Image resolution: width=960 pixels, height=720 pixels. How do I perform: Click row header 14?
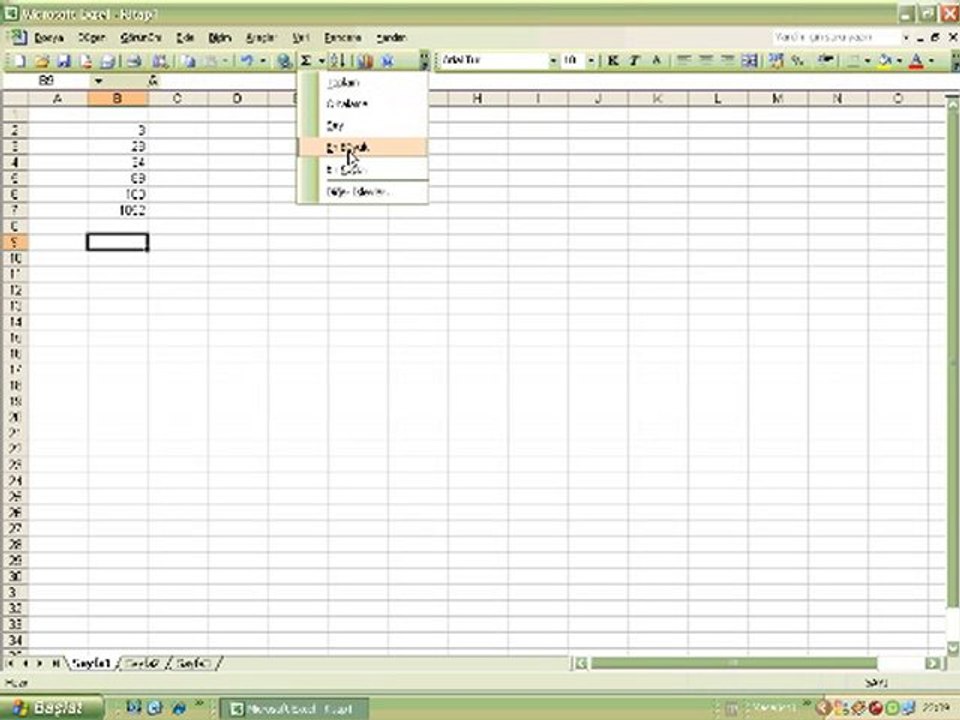(x=15, y=322)
